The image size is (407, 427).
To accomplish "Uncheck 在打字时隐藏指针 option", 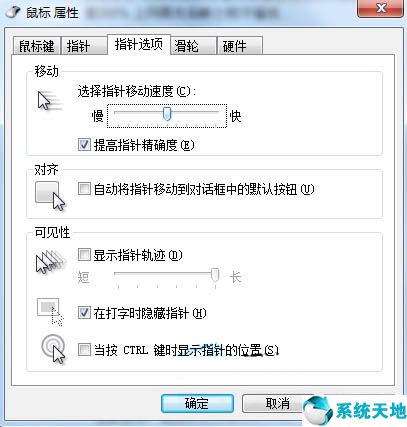I will tap(84, 313).
